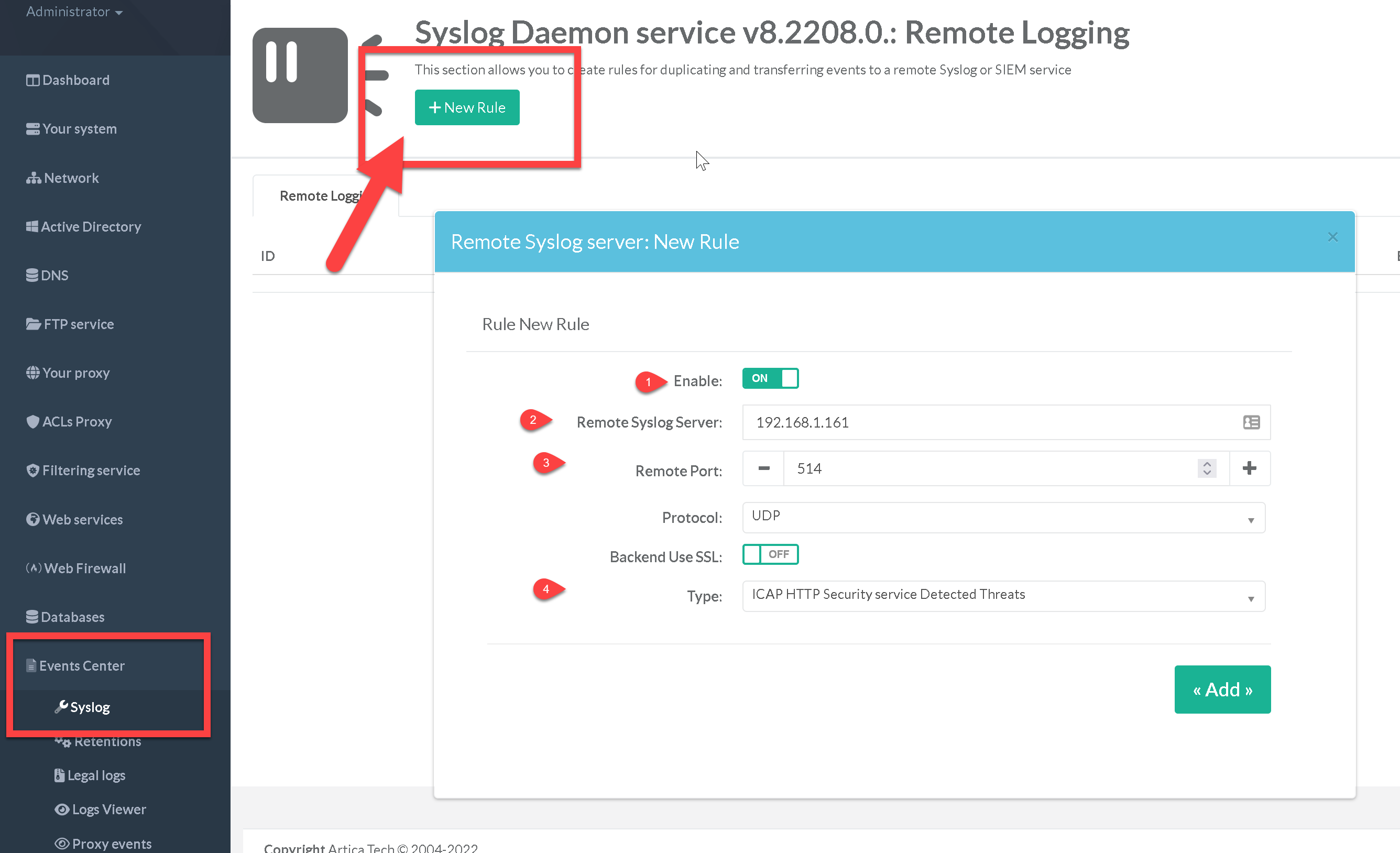Turn on Backend Use SSL switch
Viewport: 1400px width, 853px height.
pos(770,554)
